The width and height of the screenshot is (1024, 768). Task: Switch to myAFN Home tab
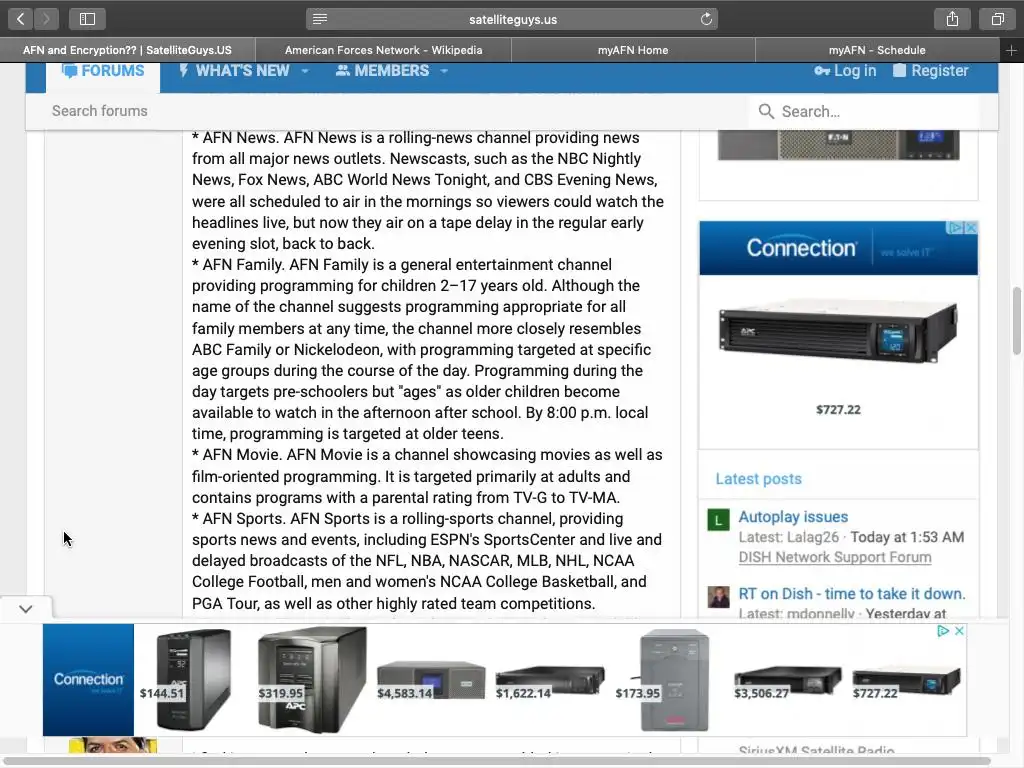(x=633, y=50)
